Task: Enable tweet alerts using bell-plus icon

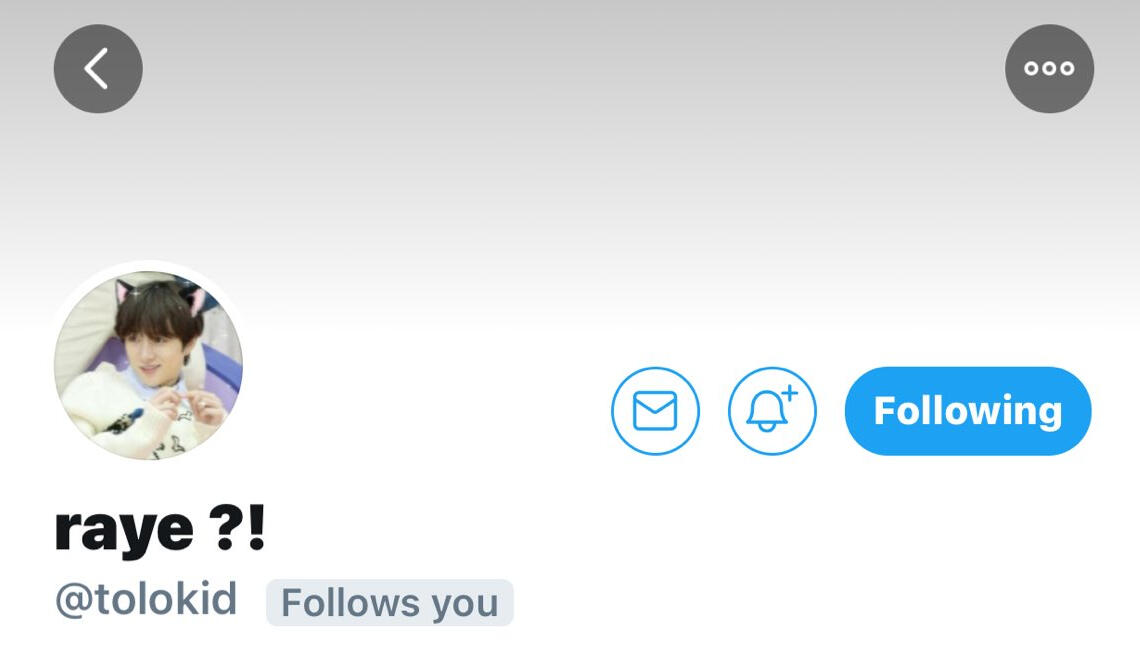Action: click(x=772, y=411)
